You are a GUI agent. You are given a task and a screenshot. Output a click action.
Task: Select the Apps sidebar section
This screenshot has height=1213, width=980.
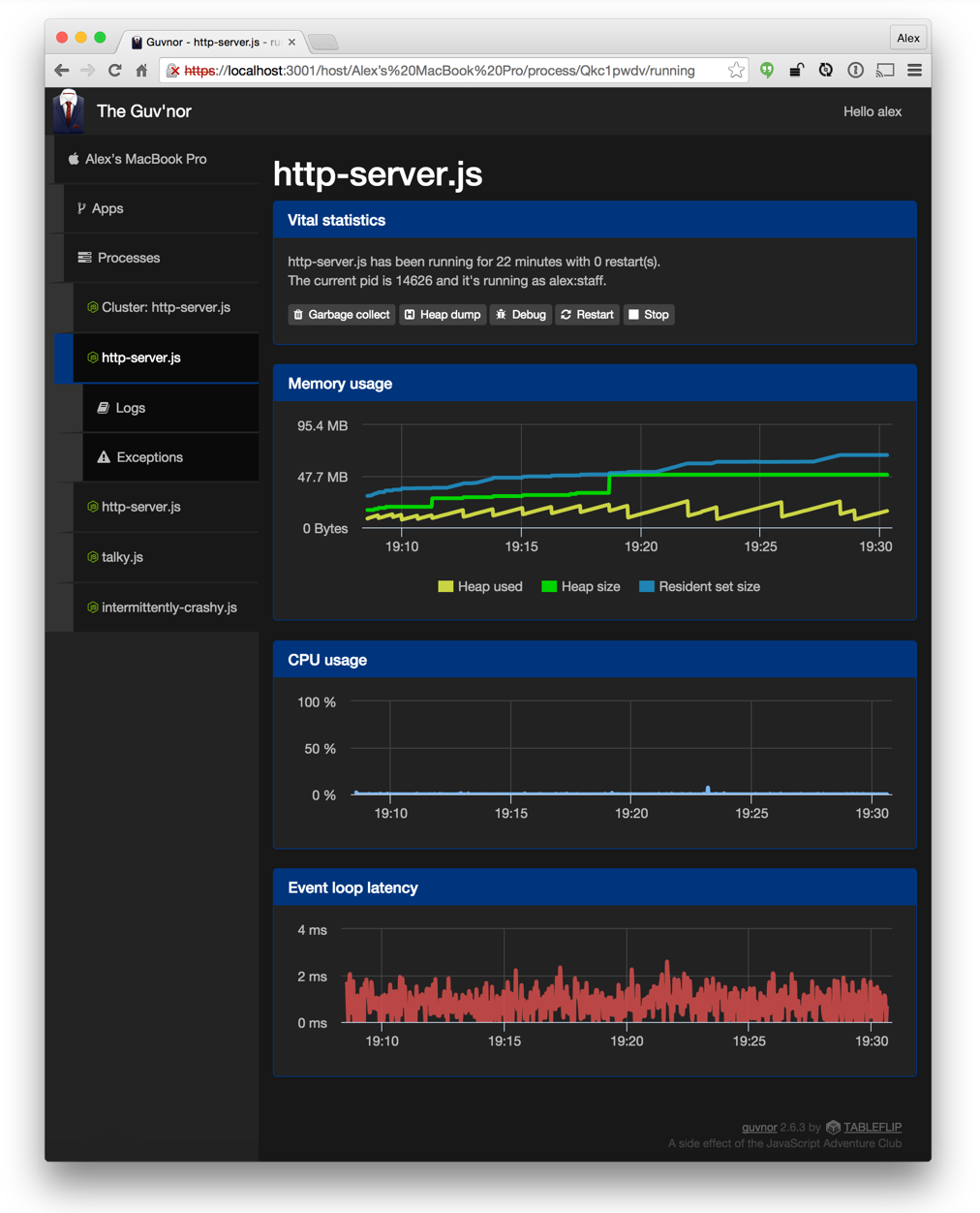[107, 208]
